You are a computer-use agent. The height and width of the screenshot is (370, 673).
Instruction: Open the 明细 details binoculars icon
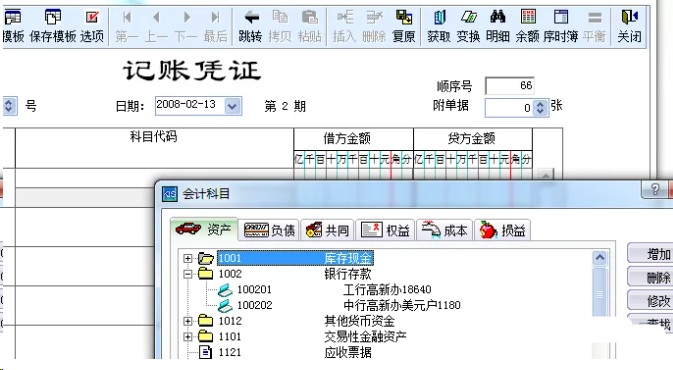click(x=498, y=26)
